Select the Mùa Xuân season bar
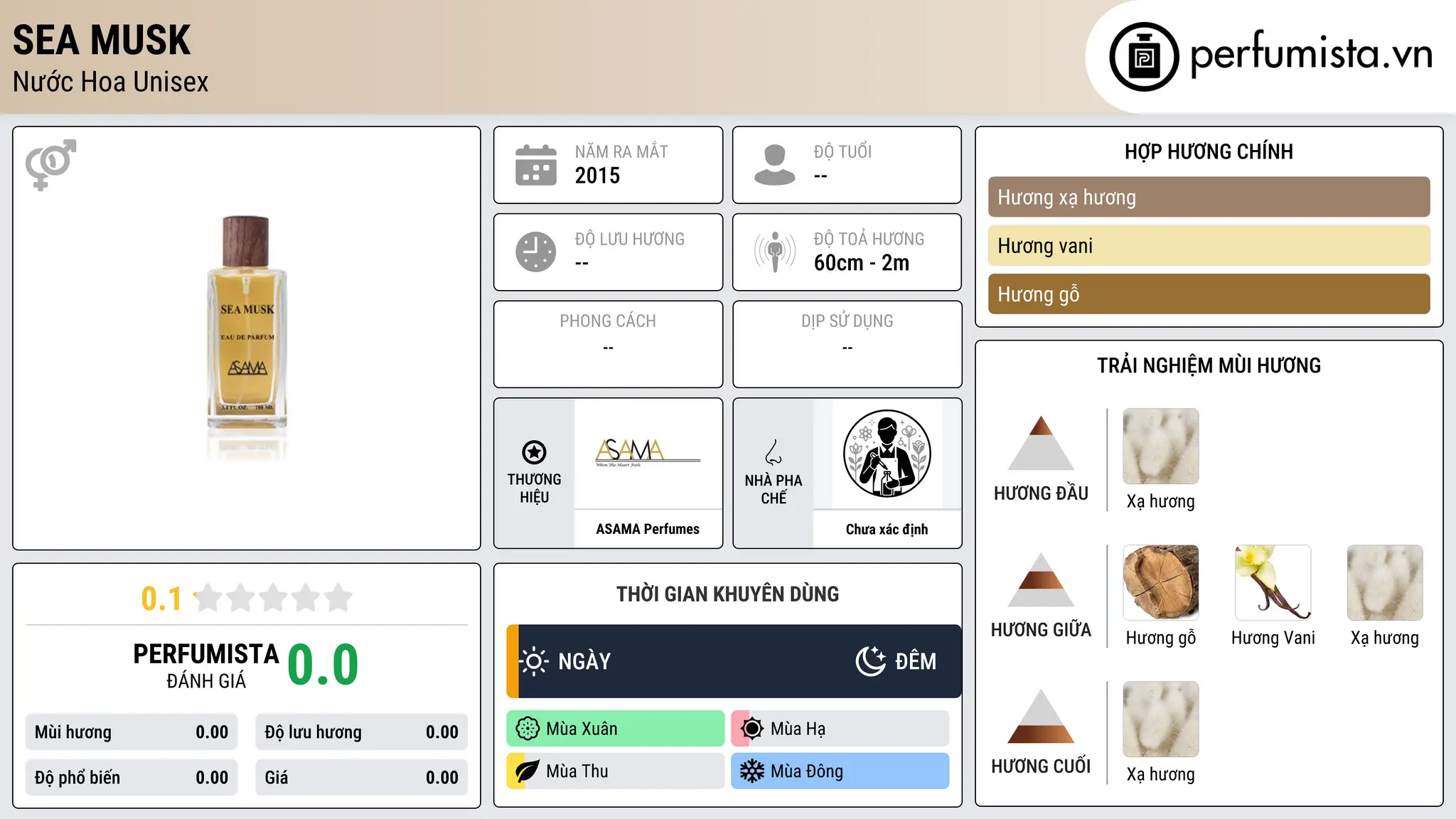Screen dimensions: 1456x819 click(616, 729)
